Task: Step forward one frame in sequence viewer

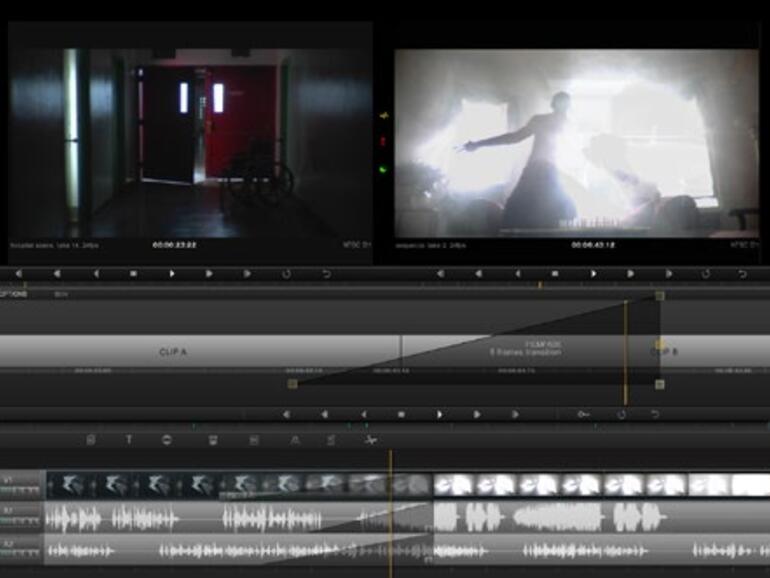Action: pyautogui.click(x=631, y=274)
